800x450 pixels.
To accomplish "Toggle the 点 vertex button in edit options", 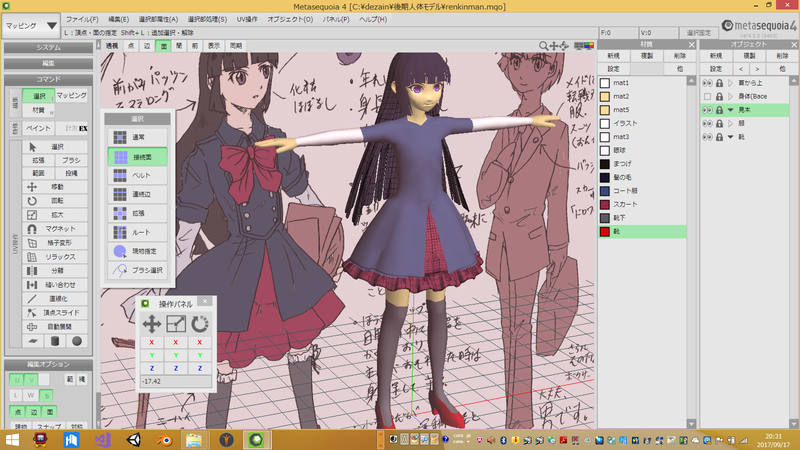I will 18,412.
